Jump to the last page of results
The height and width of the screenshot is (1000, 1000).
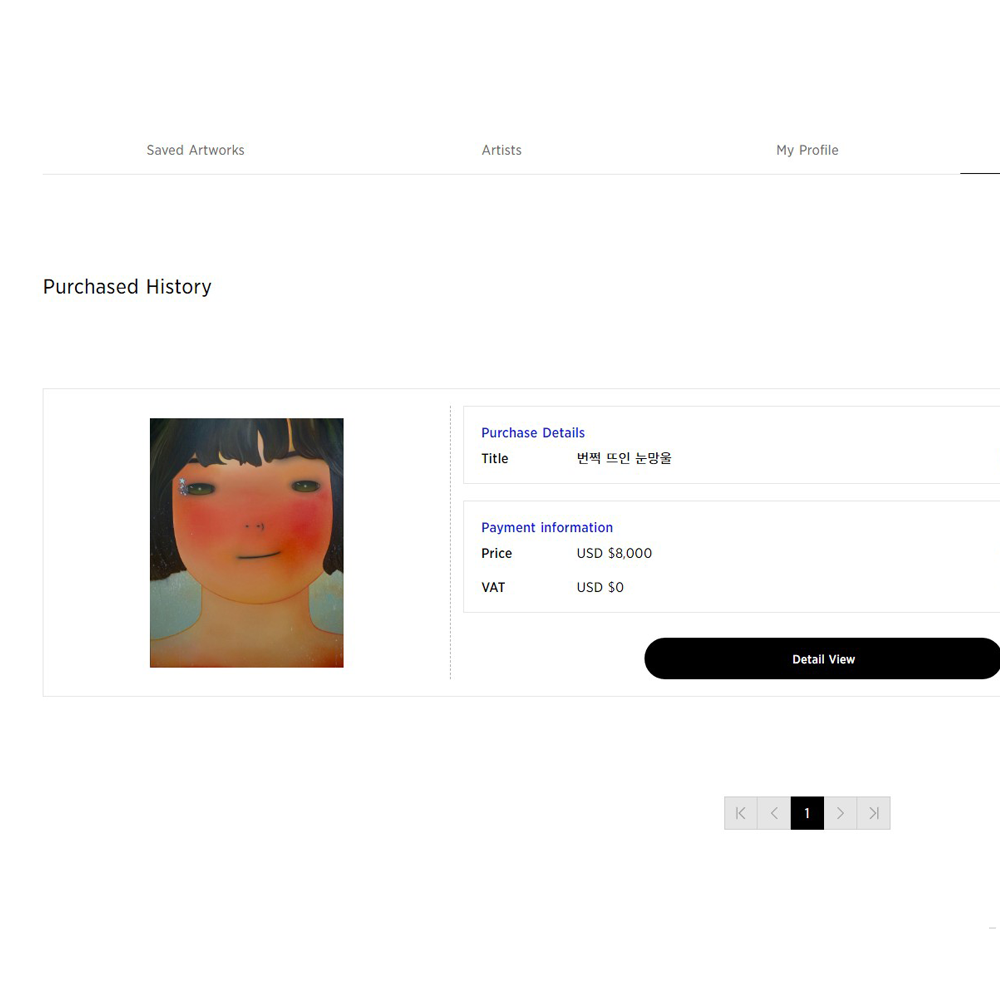(874, 813)
